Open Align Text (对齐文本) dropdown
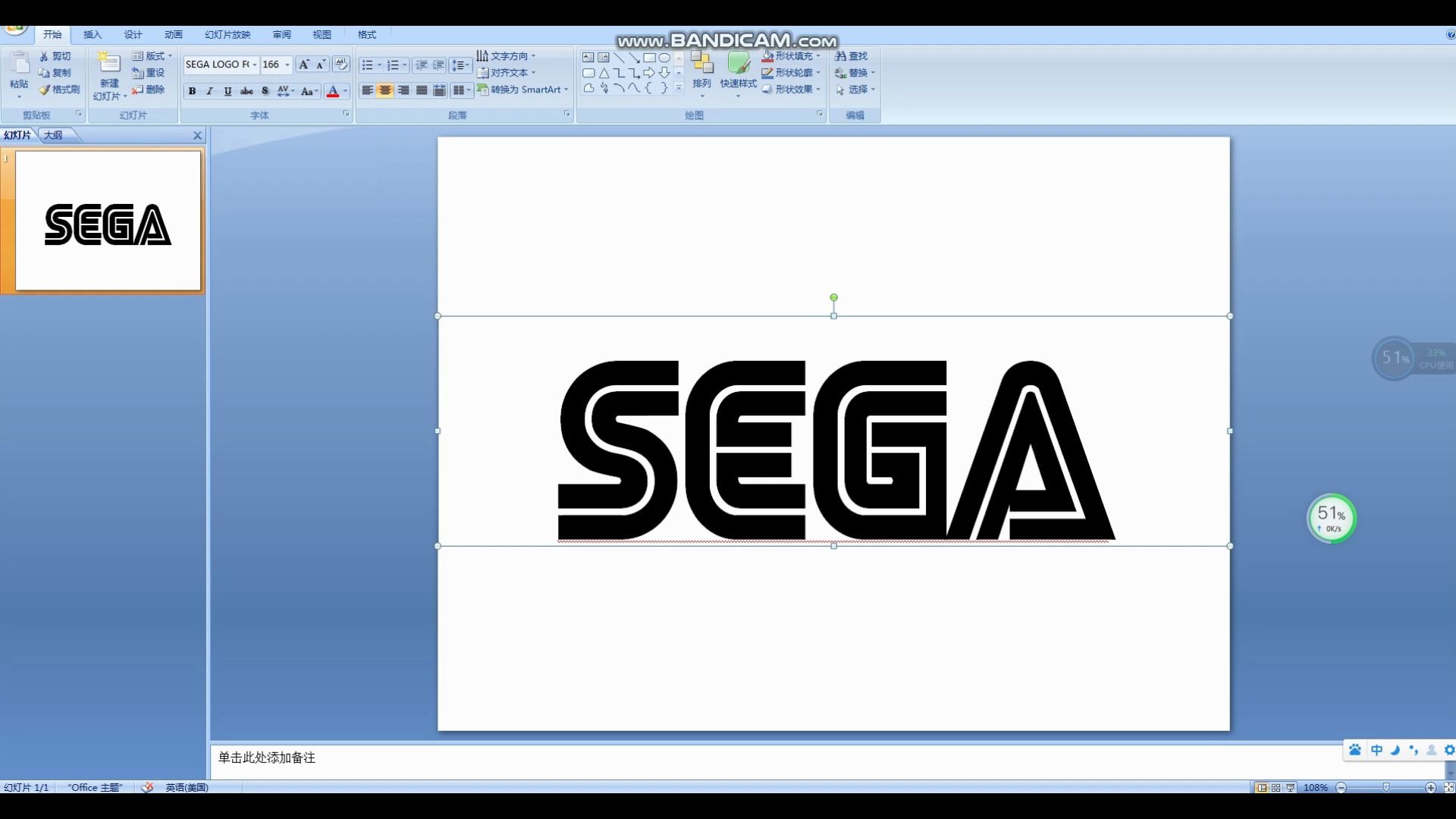 click(506, 73)
